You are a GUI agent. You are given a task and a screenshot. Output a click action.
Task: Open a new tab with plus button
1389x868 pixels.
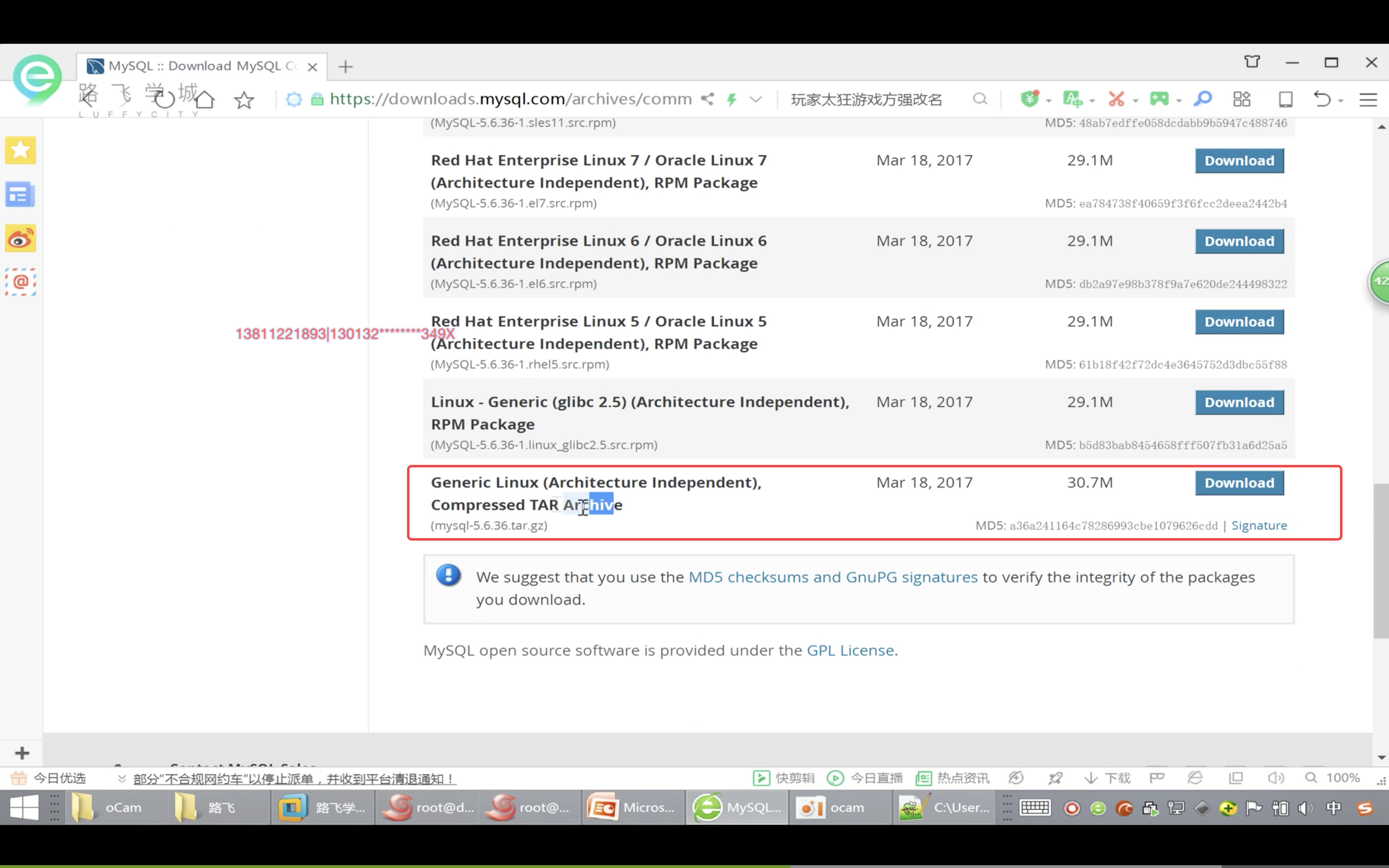pyautogui.click(x=346, y=67)
